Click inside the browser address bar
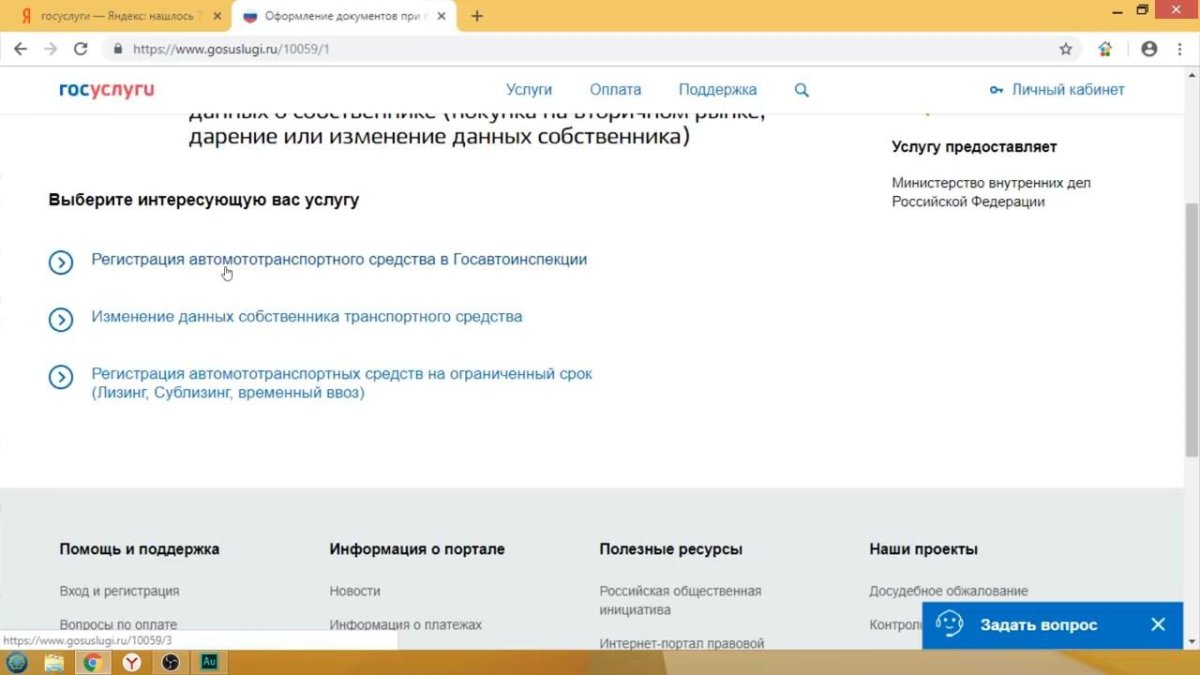 pos(400,47)
